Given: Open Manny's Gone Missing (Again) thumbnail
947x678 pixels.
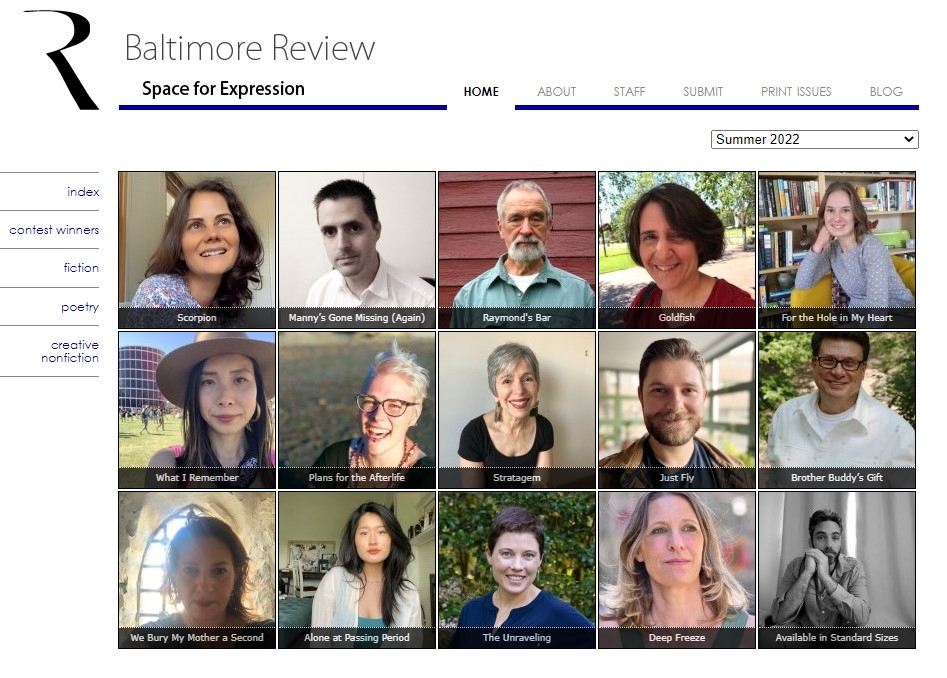Looking at the screenshot, I should [357, 250].
